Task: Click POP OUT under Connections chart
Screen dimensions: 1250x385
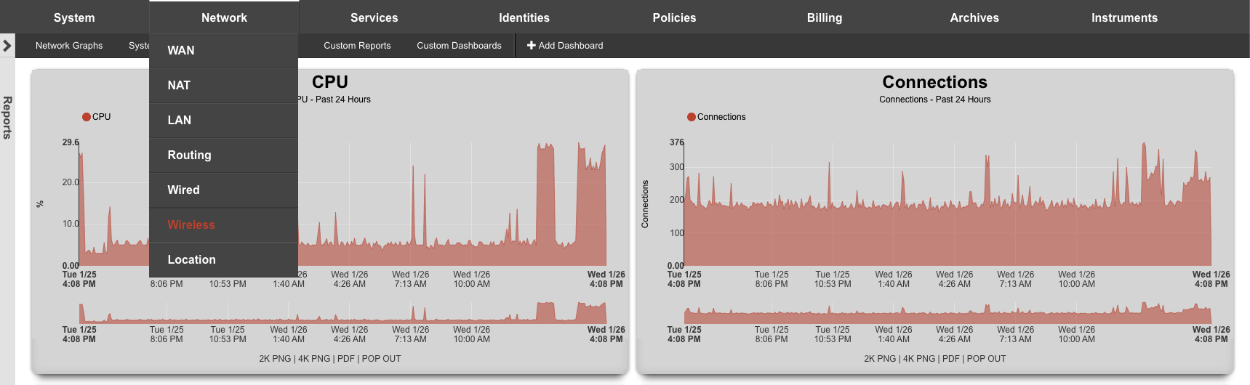Action: (986, 358)
